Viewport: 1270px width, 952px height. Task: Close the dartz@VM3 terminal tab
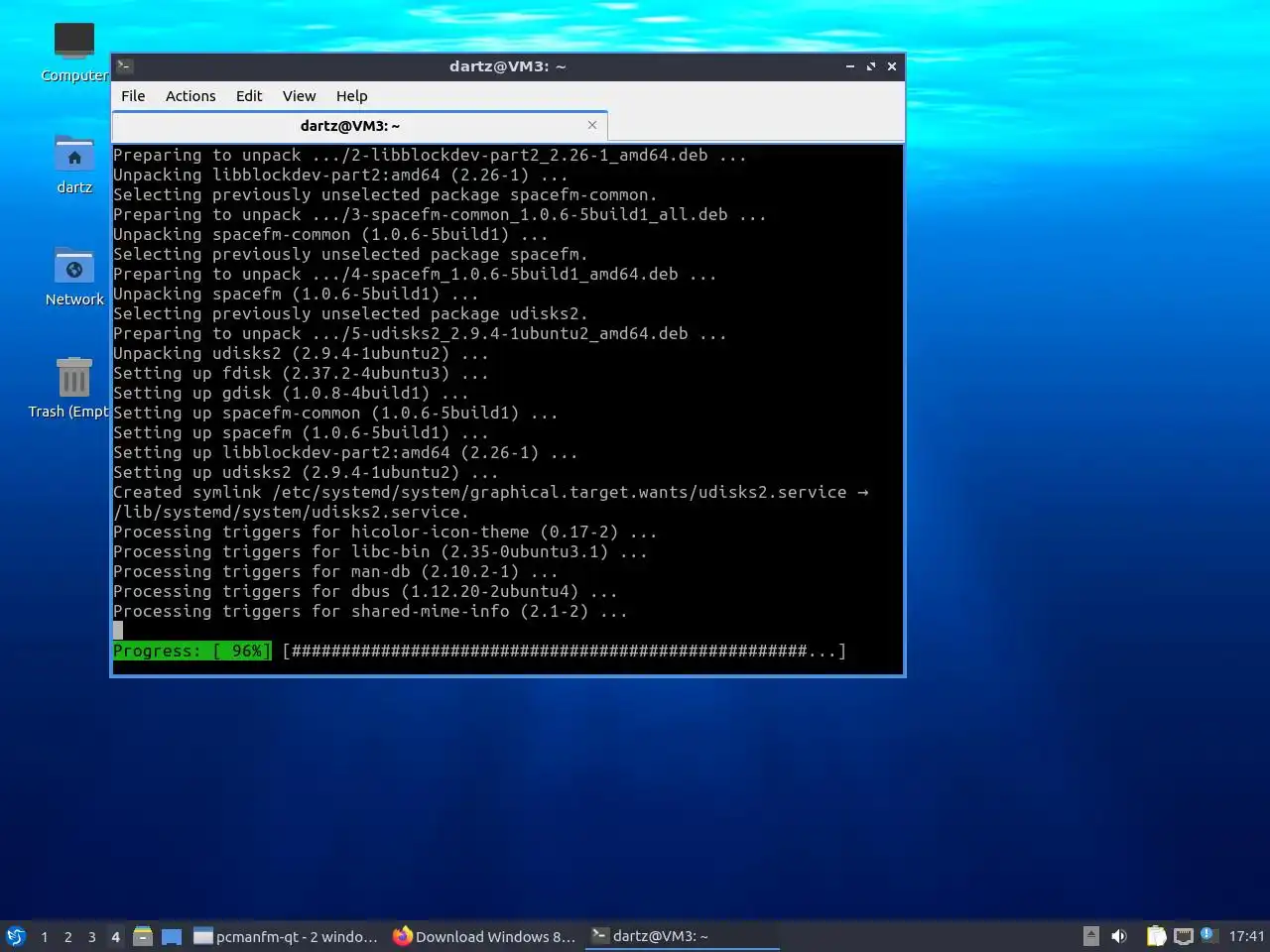click(592, 125)
